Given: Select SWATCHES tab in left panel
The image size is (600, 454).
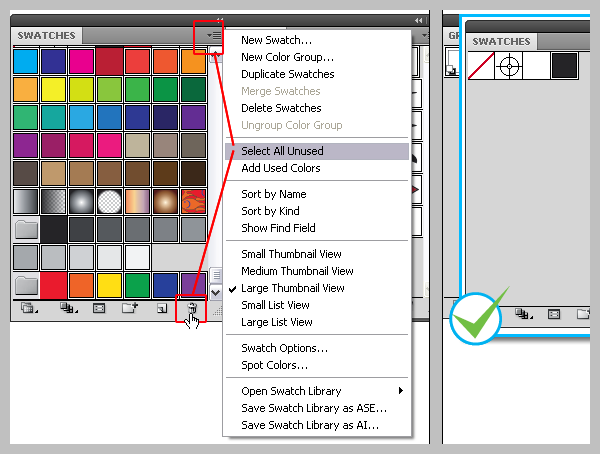Looking at the screenshot, I should 46,36.
